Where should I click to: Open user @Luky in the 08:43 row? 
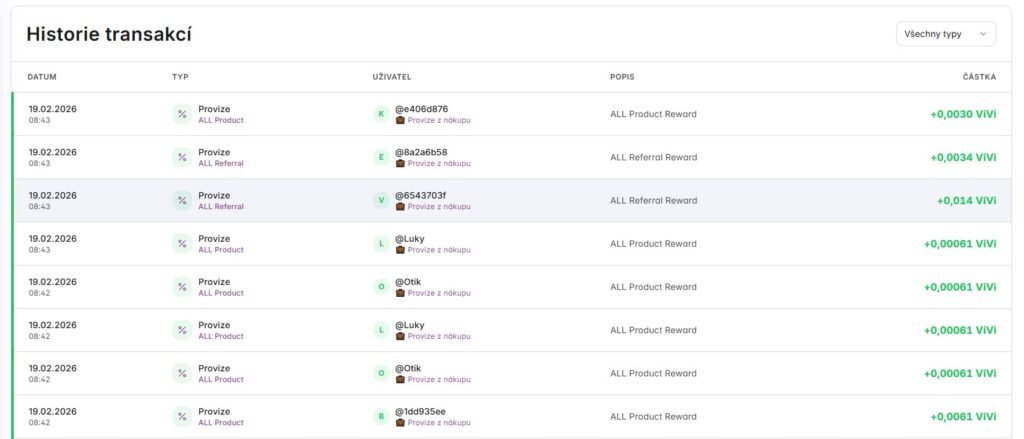[x=409, y=238]
